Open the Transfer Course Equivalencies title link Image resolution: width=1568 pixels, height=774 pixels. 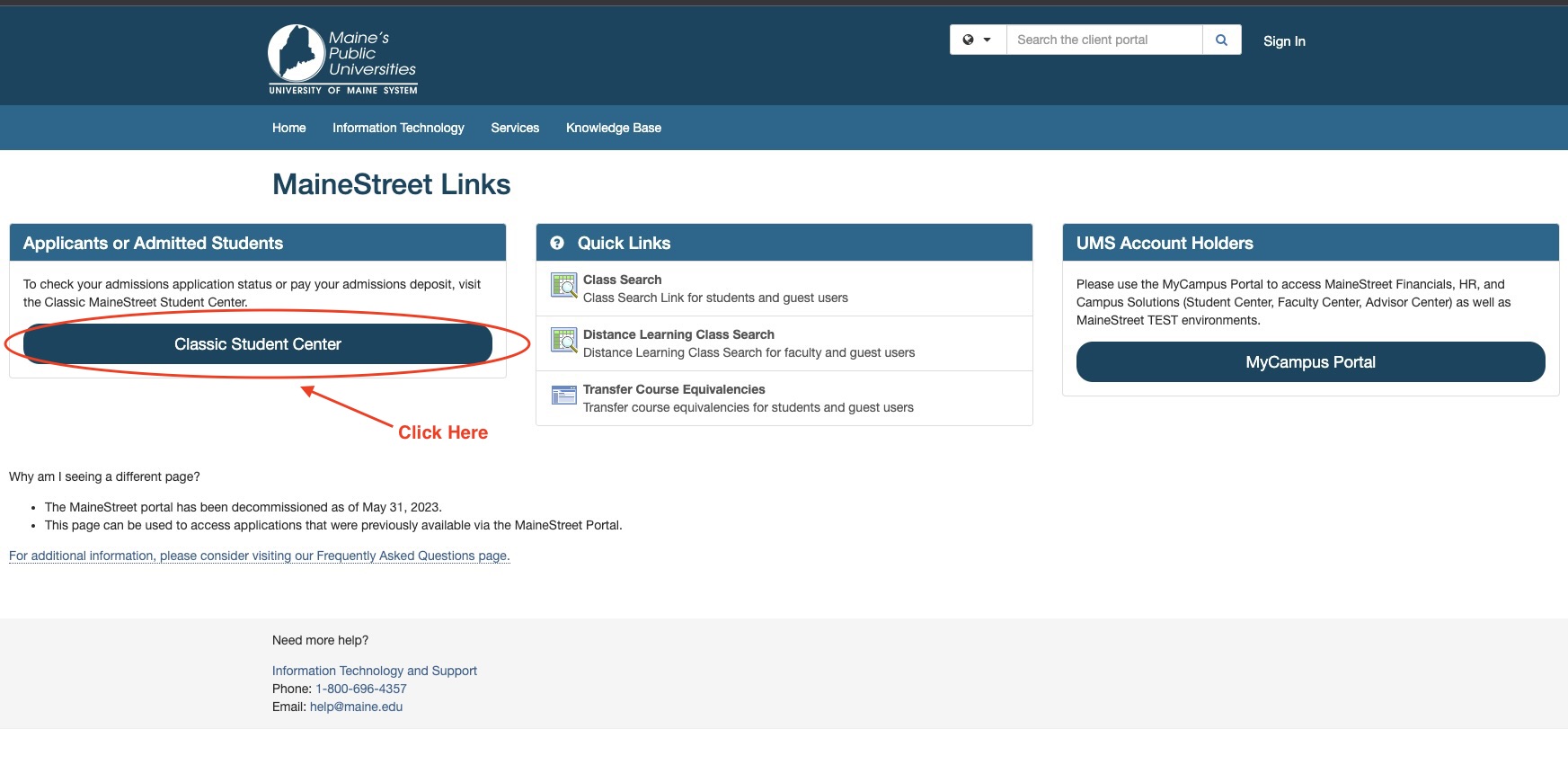coord(674,389)
